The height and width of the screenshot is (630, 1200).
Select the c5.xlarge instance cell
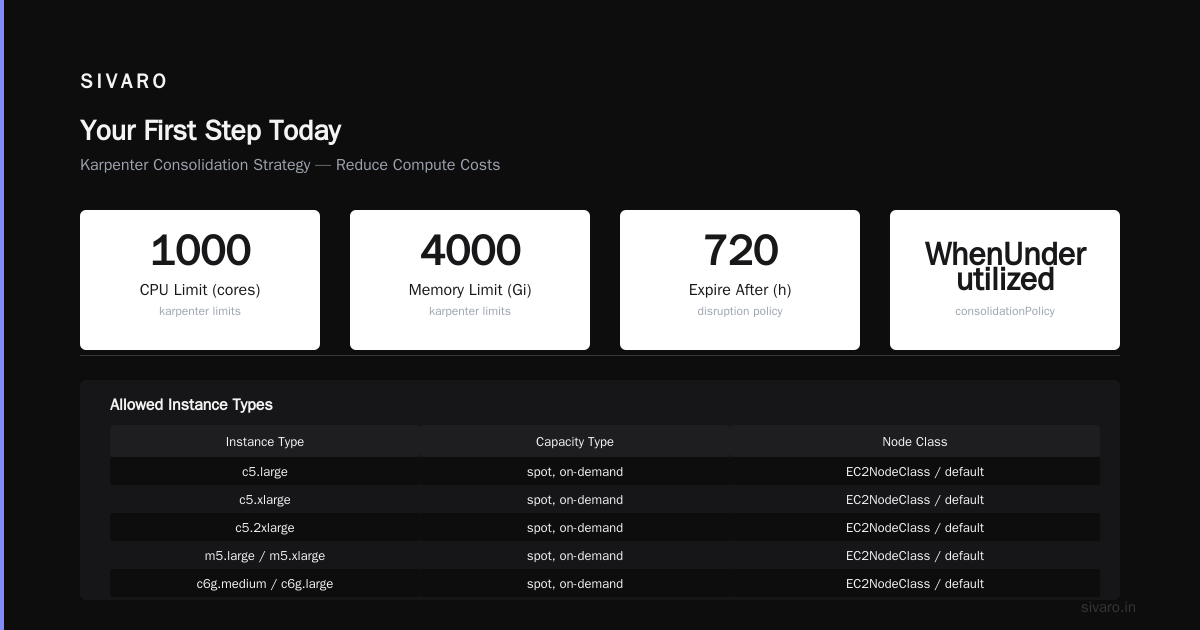pos(265,499)
